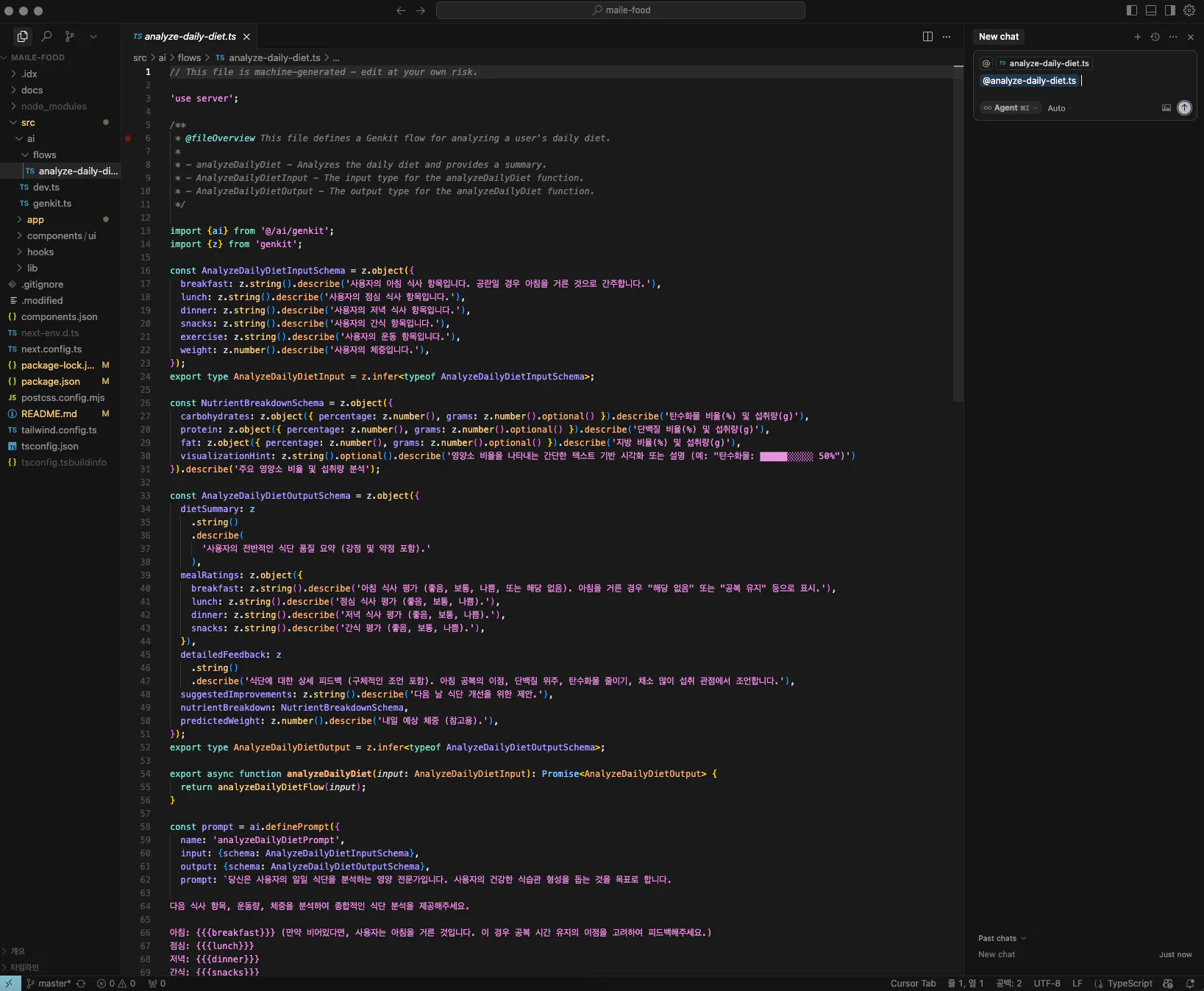Toggle bottom panel layout button

1151,10
